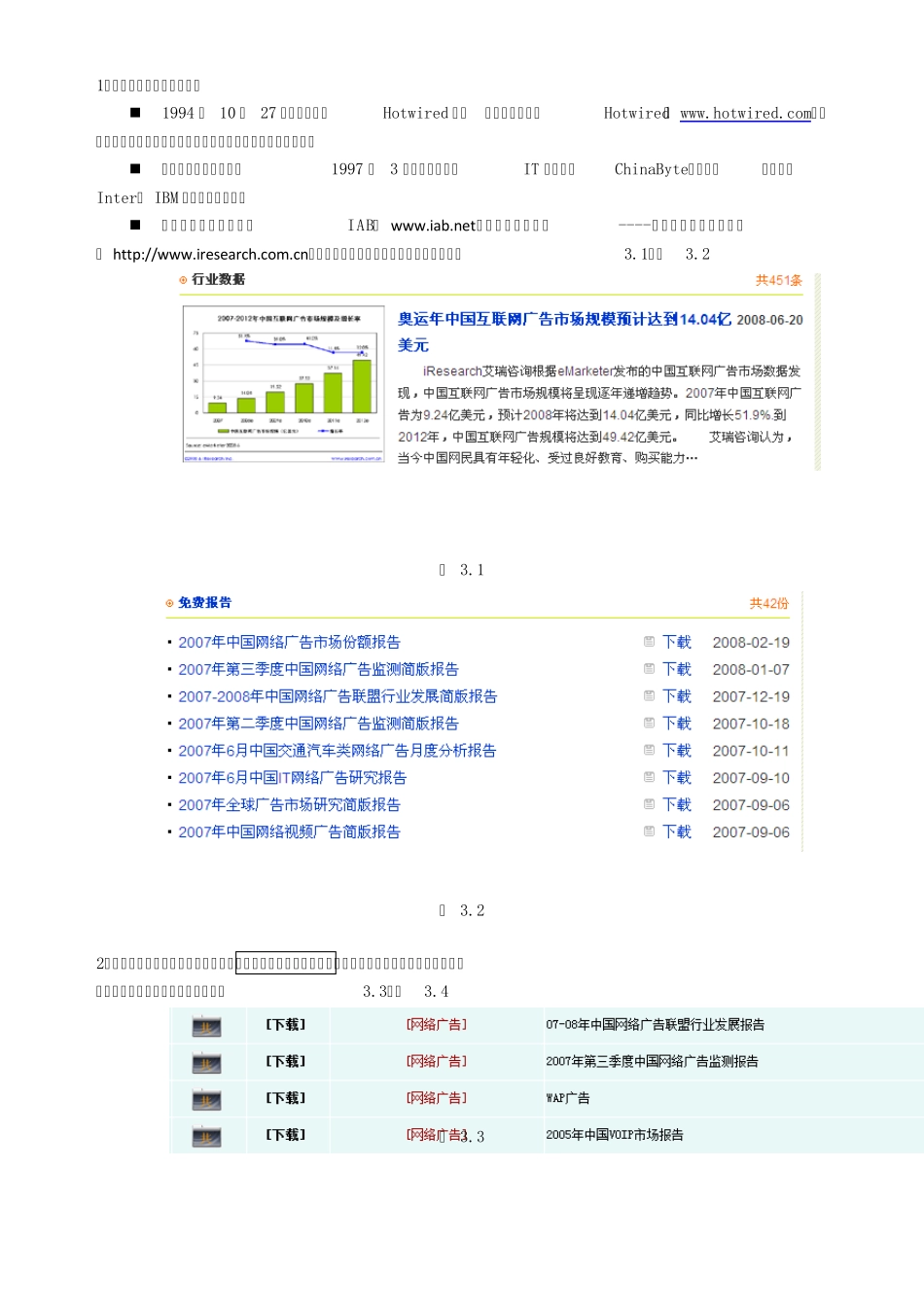Click download icon in 2007-10-11 row
Image resolution: width=924 pixels, height=1309 pixels.
click(x=649, y=751)
